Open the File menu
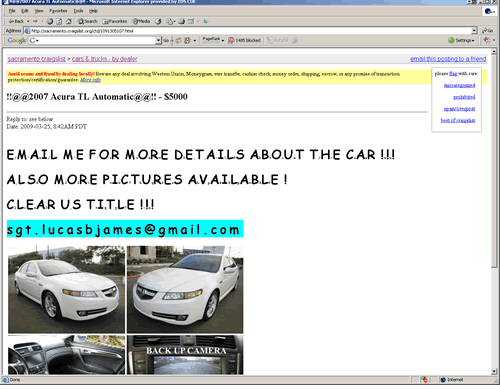 click(x=12, y=11)
